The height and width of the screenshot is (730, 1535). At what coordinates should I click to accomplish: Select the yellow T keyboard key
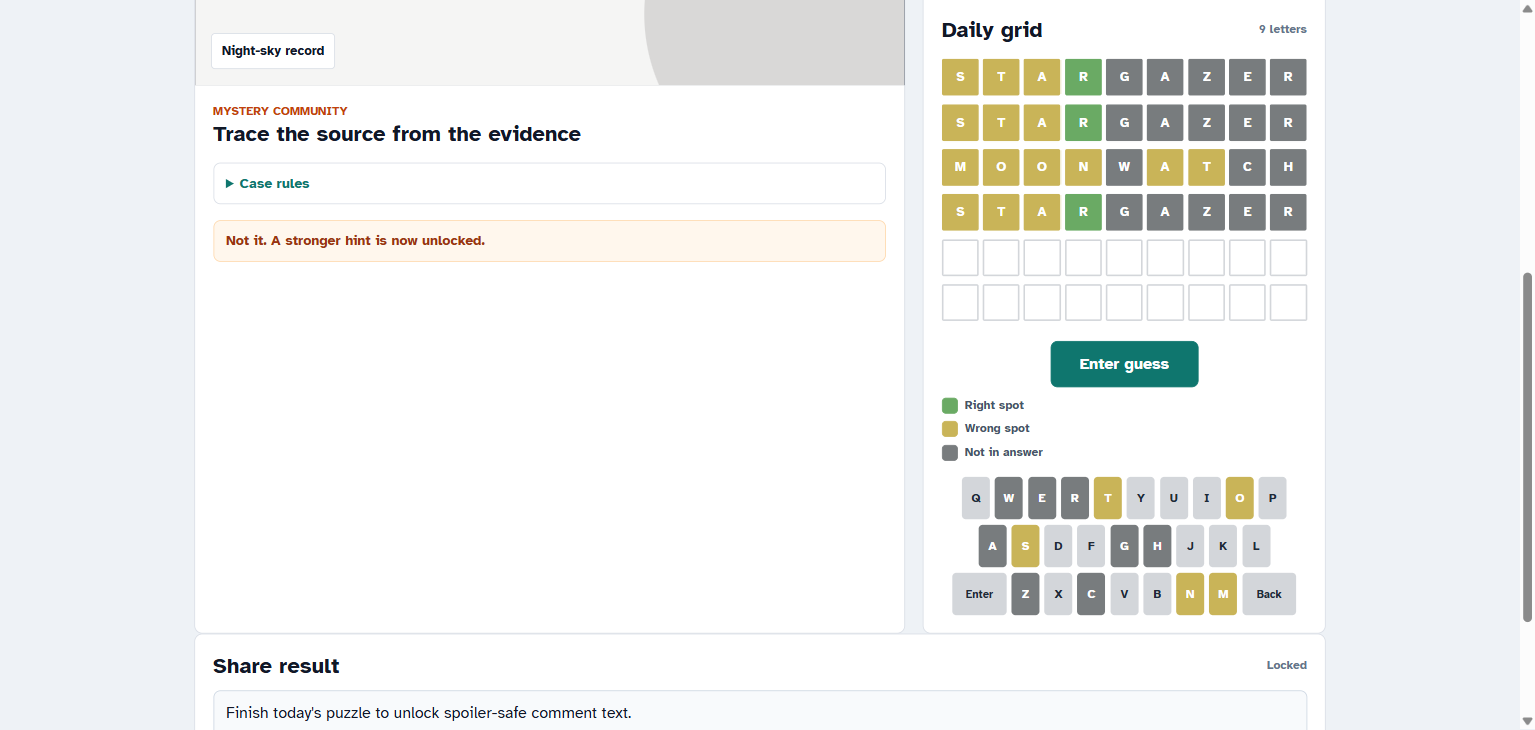click(x=1108, y=498)
